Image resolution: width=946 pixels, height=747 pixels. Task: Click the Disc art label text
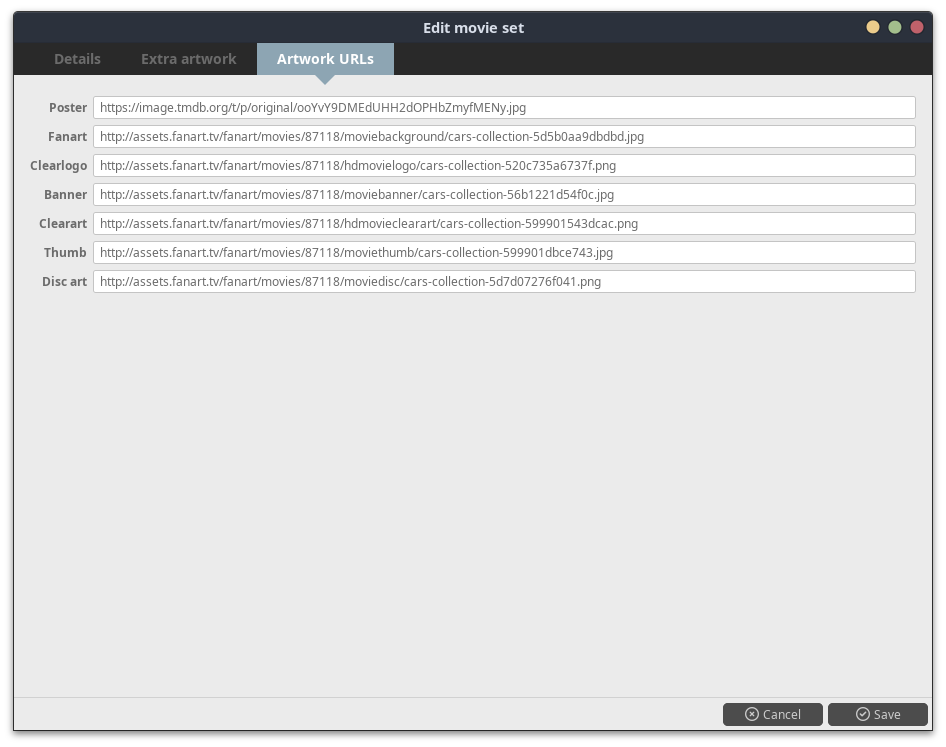64,282
